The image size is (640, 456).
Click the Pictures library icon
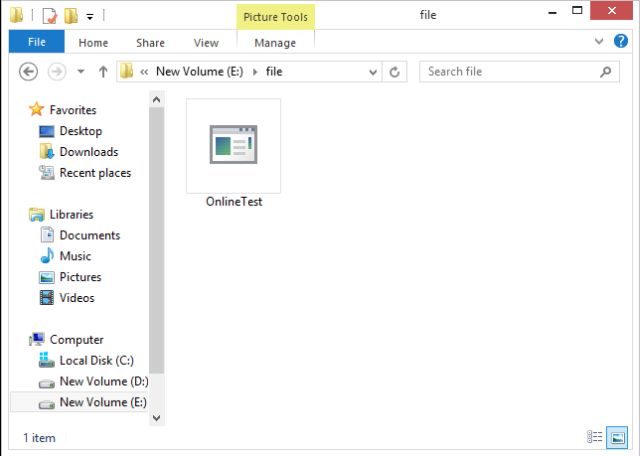[47, 277]
